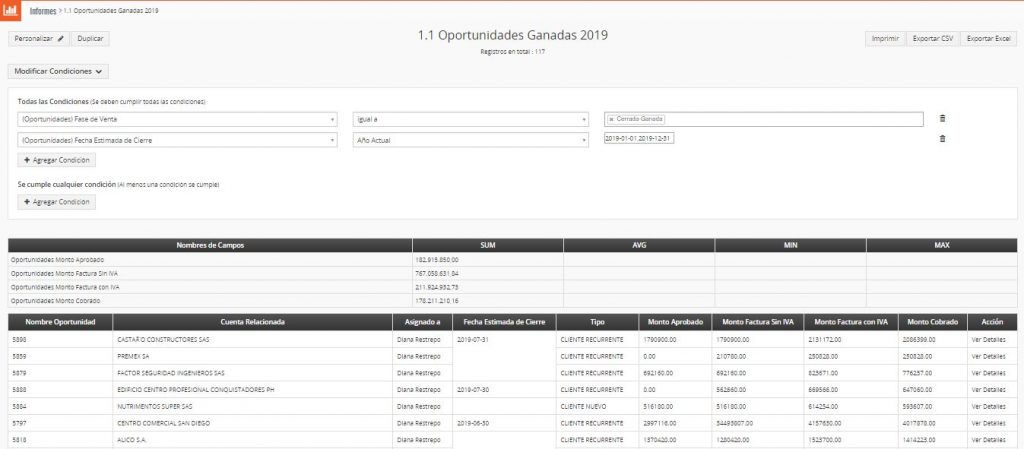
Task: Open Fecha Estimada de Cierre field dropdown
Action: pos(177,140)
